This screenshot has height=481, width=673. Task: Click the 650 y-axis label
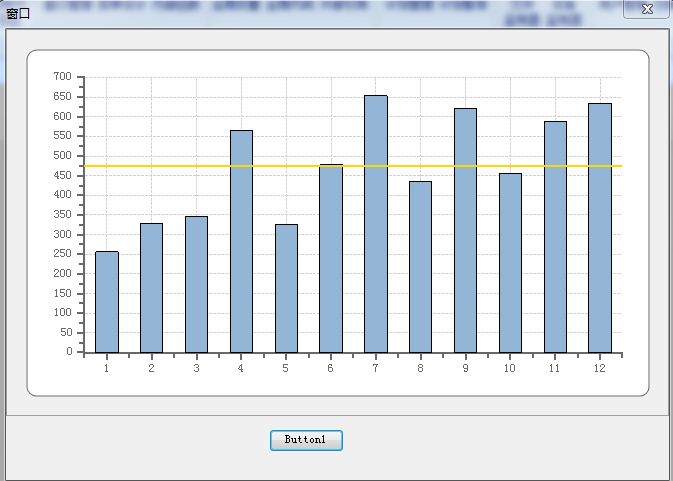pyautogui.click(x=63, y=96)
